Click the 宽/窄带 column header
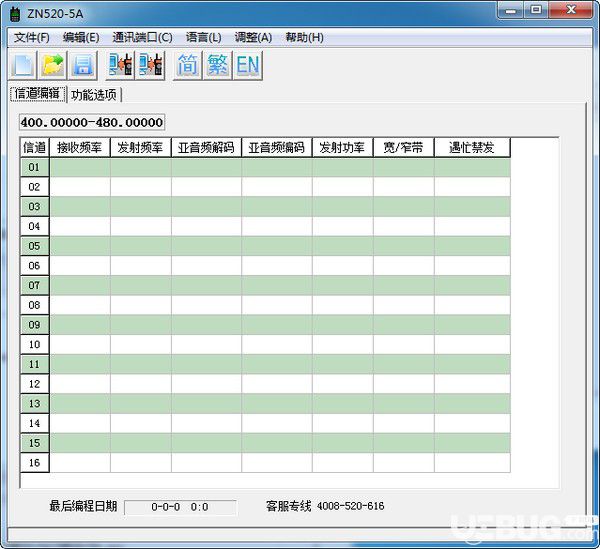Image resolution: width=600 pixels, height=549 pixels. pyautogui.click(x=404, y=147)
